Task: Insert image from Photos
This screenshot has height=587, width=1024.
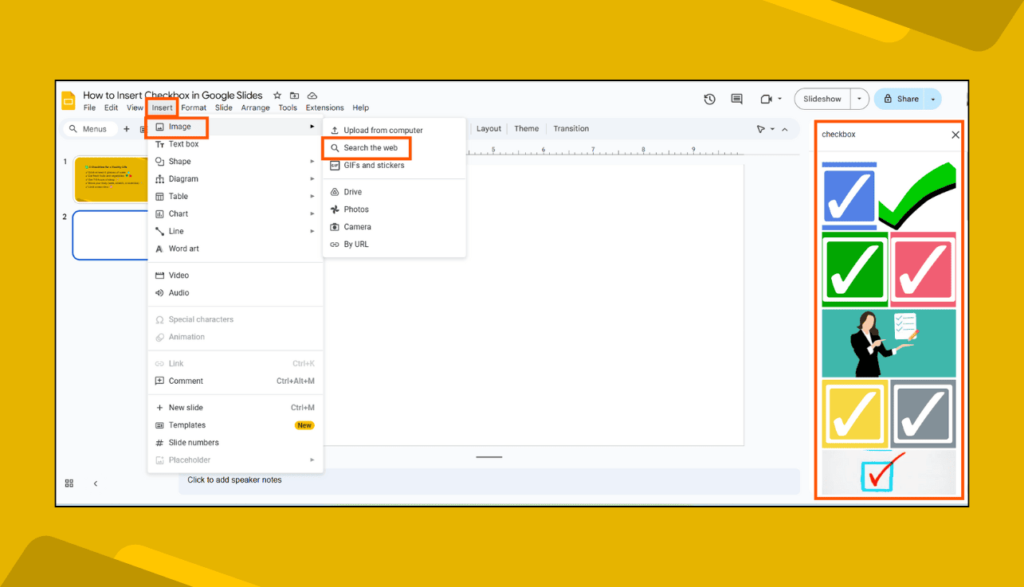Action: [x=394, y=210]
